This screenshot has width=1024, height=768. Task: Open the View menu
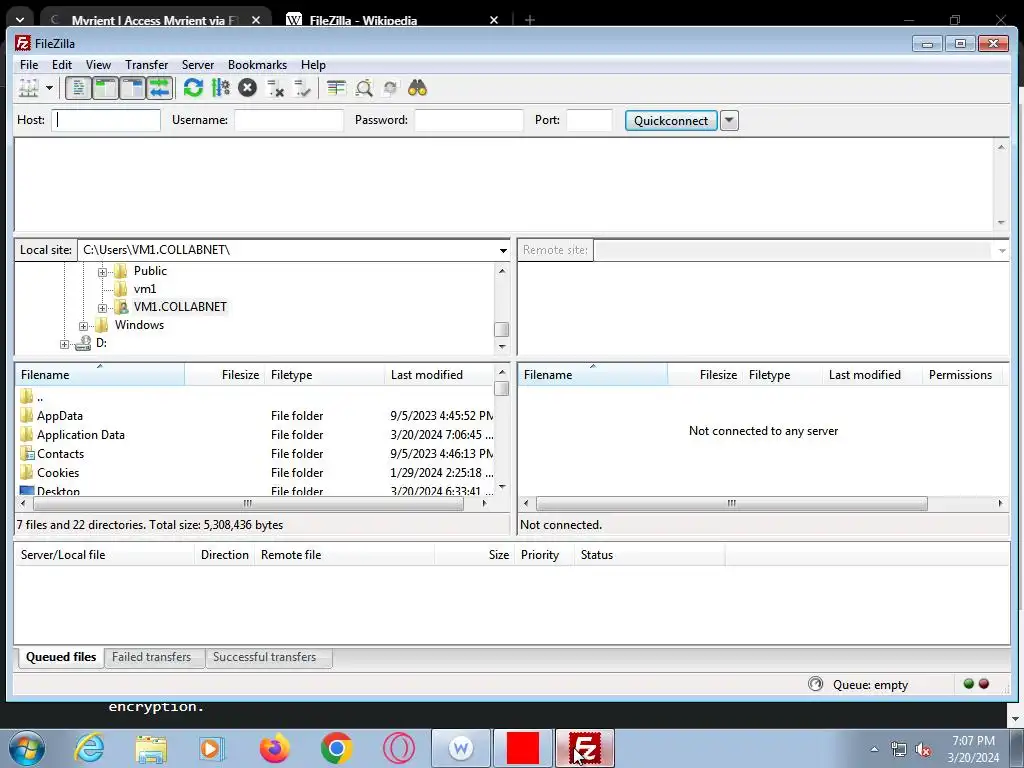(98, 65)
